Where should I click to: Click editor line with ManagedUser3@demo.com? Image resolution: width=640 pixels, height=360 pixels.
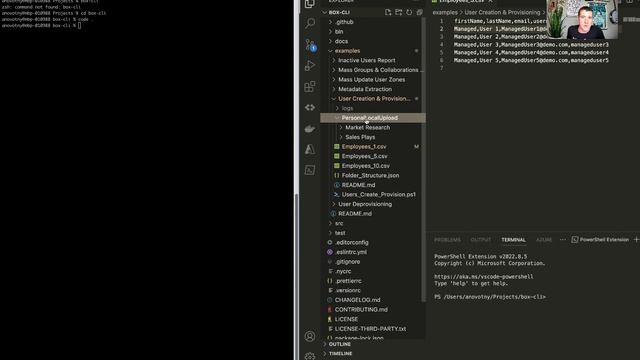click(x=531, y=44)
